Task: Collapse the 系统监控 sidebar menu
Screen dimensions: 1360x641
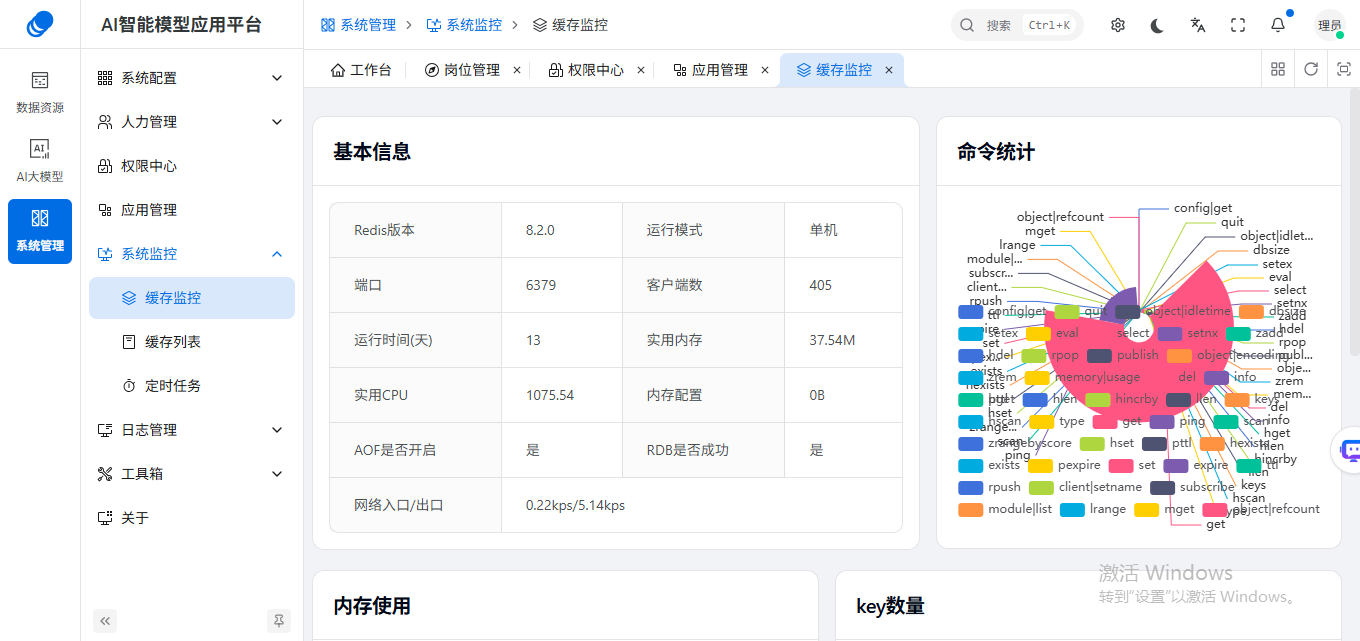Action: click(x=190, y=254)
